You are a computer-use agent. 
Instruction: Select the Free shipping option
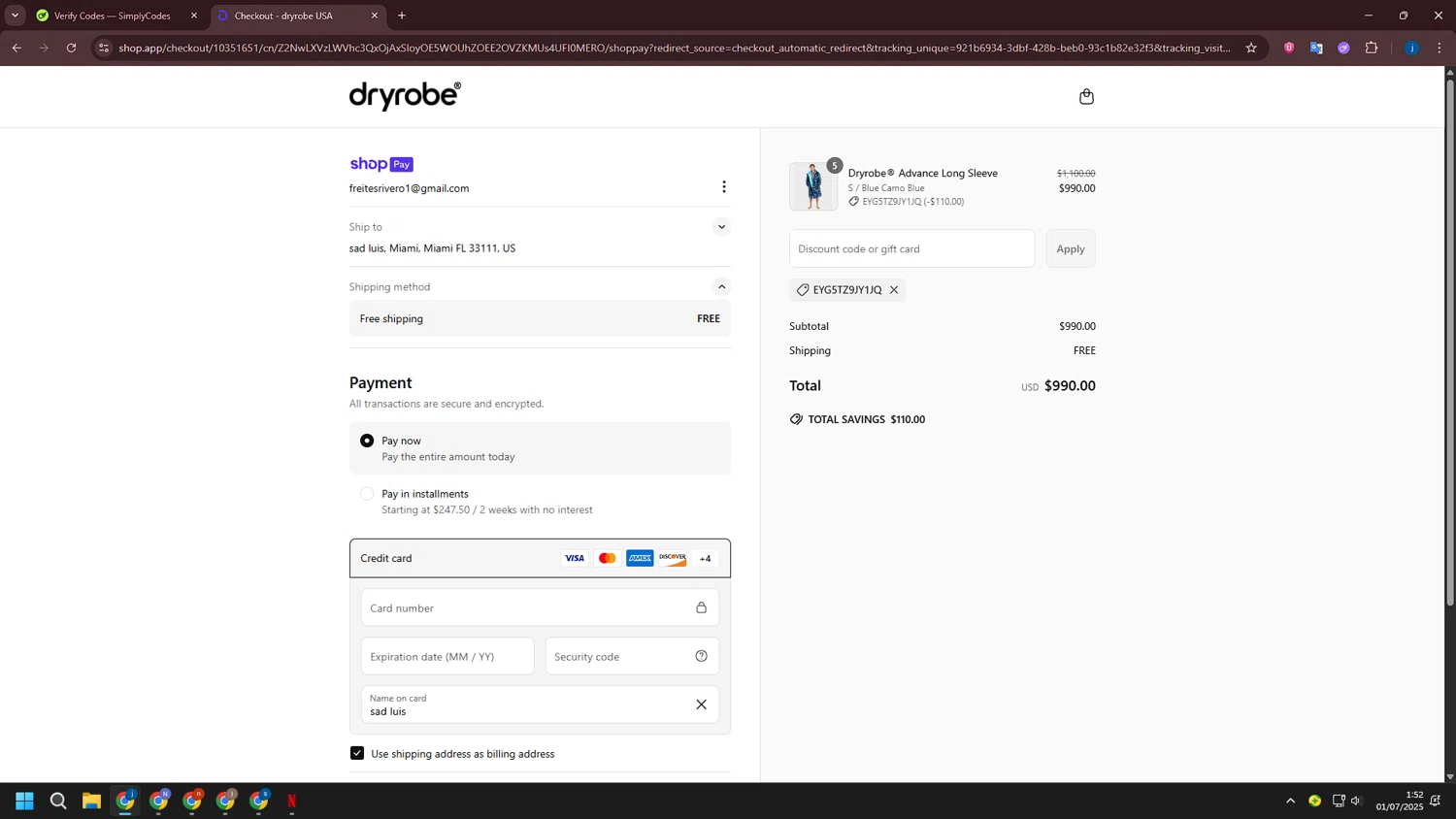540,318
